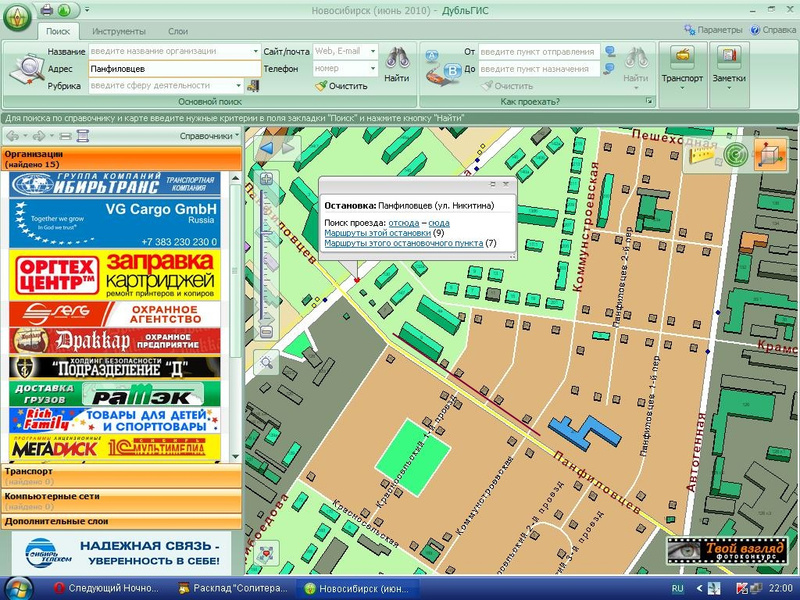Click the rubric catalog icon beside Рубрика
This screenshot has width=800, height=600.
[x=253, y=85]
